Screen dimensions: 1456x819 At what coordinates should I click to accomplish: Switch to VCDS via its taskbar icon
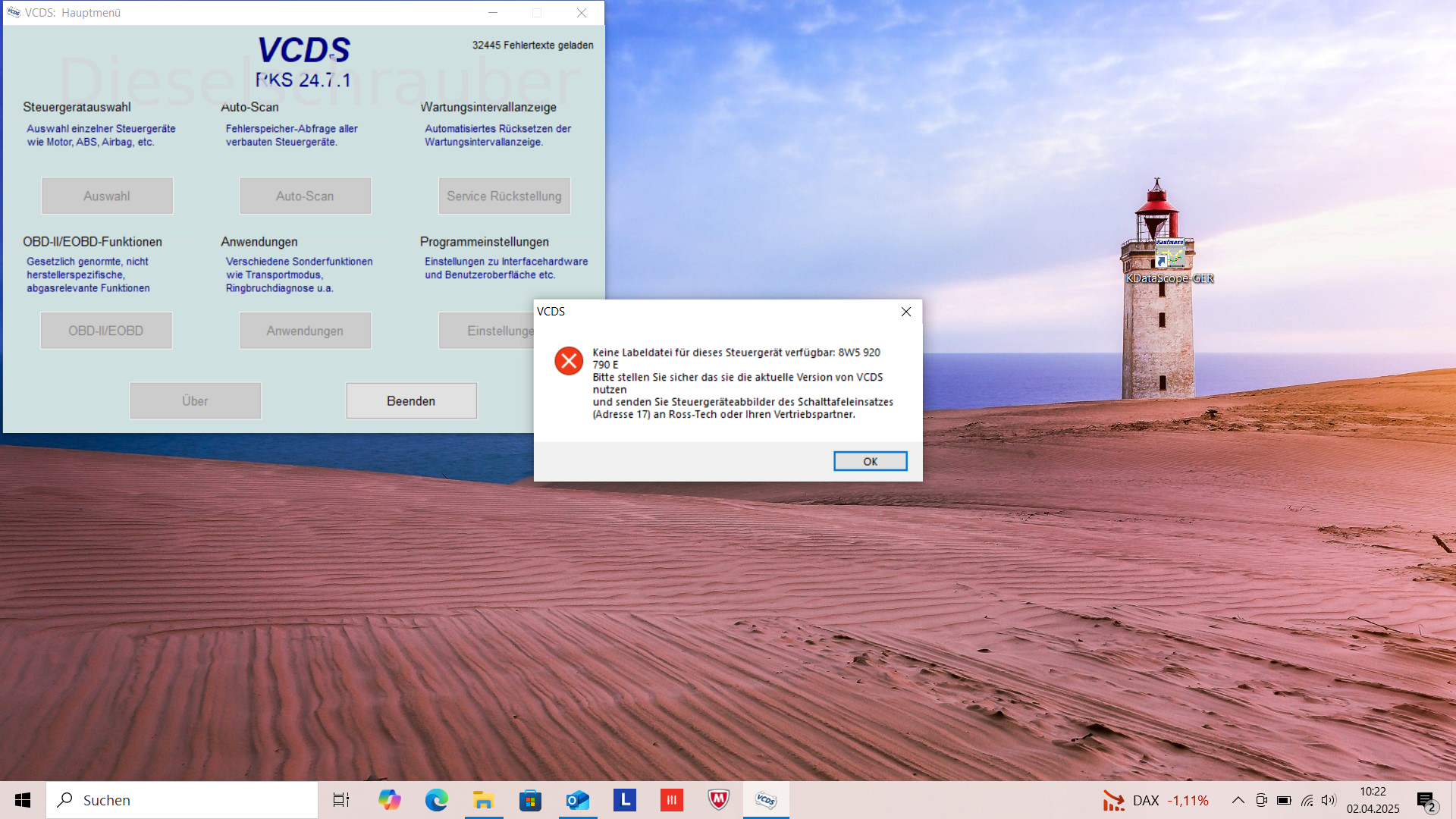(766, 800)
